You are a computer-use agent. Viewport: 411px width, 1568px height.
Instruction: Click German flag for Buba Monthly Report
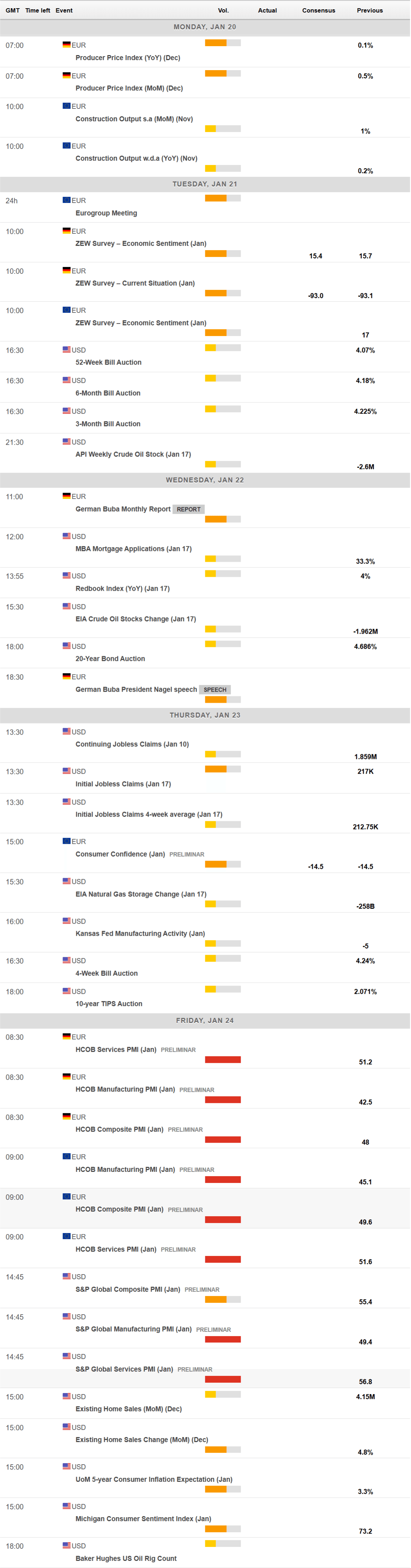tap(67, 496)
